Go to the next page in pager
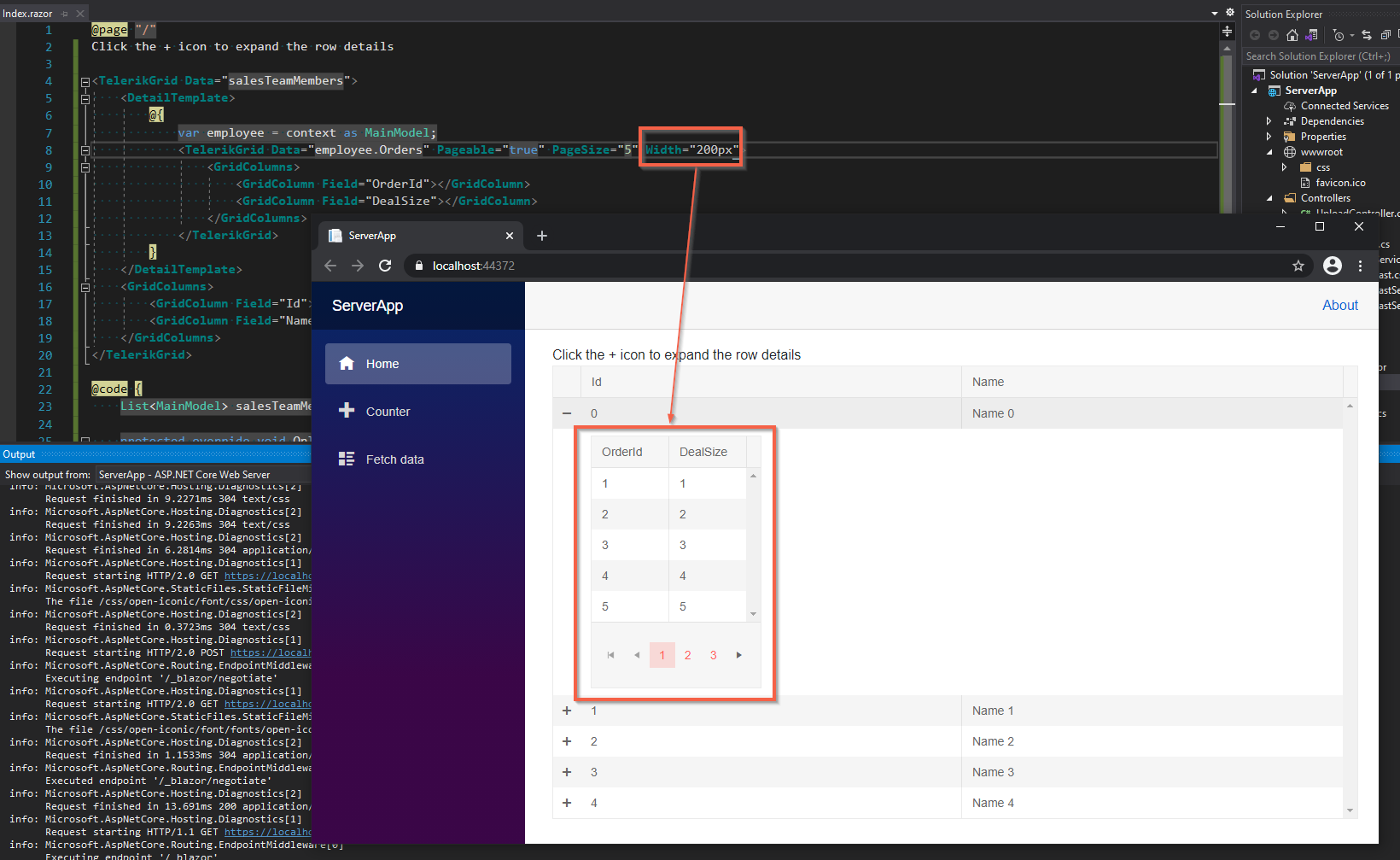Viewport: 1400px width, 860px height. [x=739, y=655]
